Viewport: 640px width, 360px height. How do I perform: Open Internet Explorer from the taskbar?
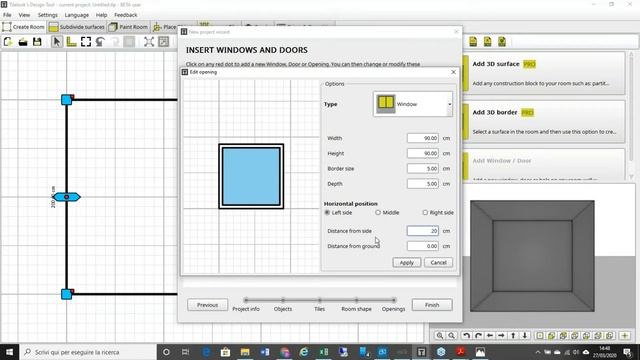tap(304, 352)
